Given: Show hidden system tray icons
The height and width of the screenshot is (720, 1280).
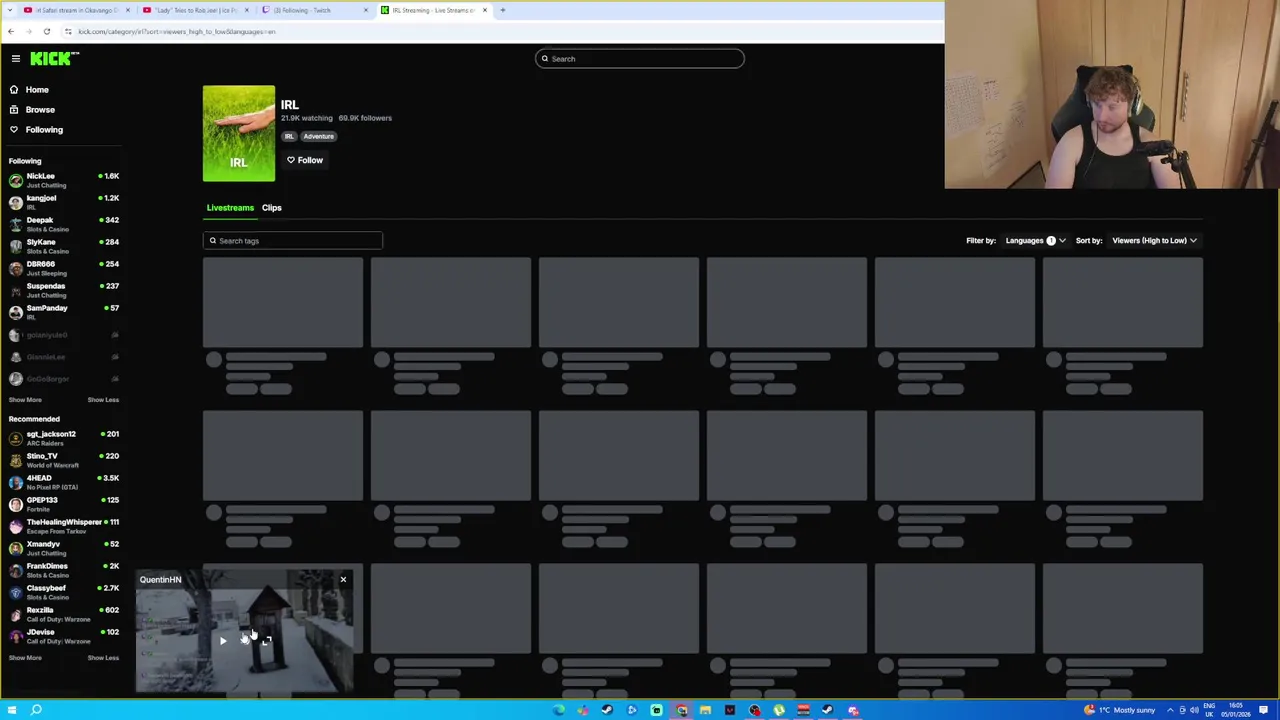Looking at the screenshot, I should pyautogui.click(x=1170, y=710).
